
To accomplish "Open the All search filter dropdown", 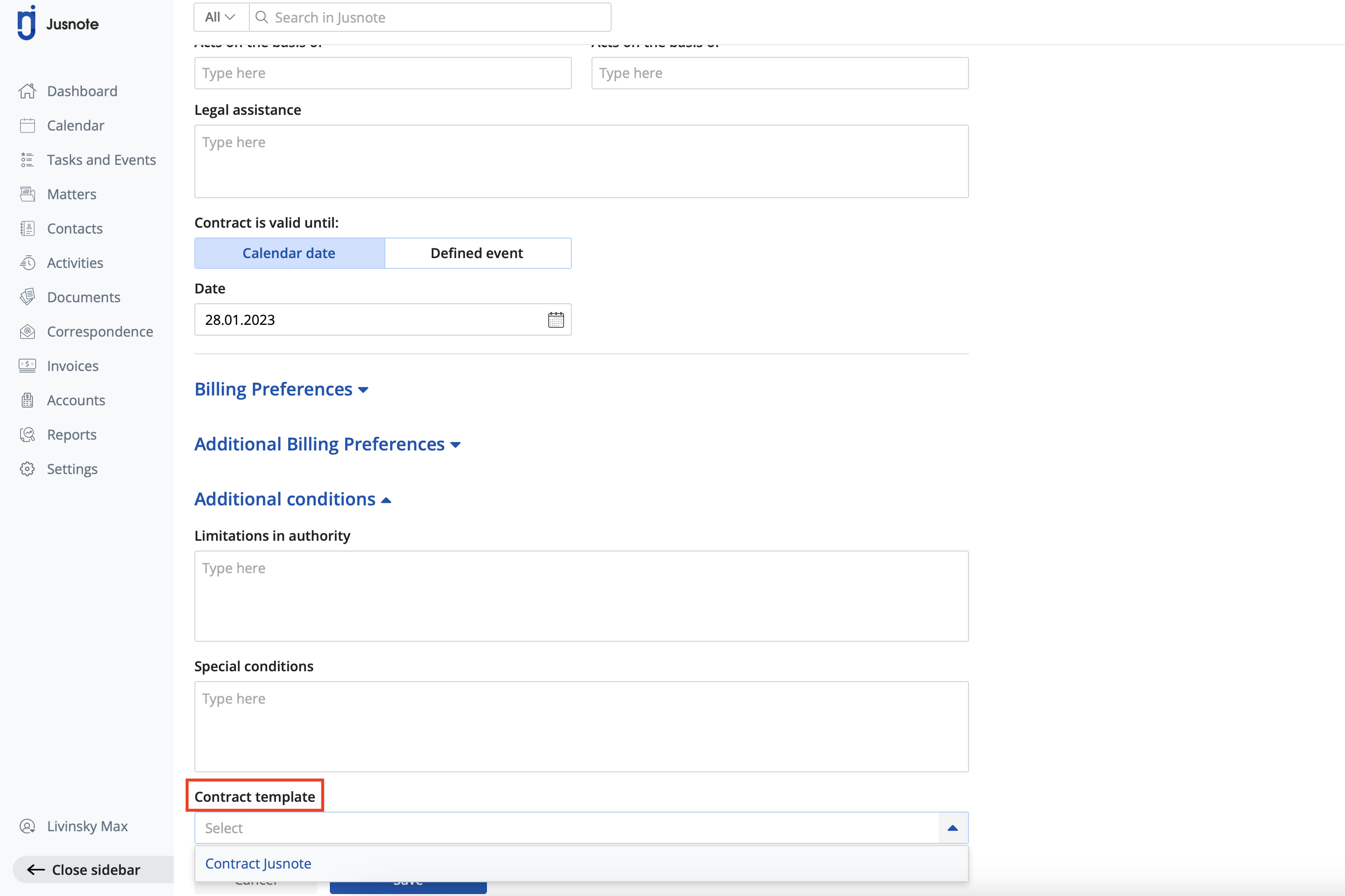I will tap(220, 17).
